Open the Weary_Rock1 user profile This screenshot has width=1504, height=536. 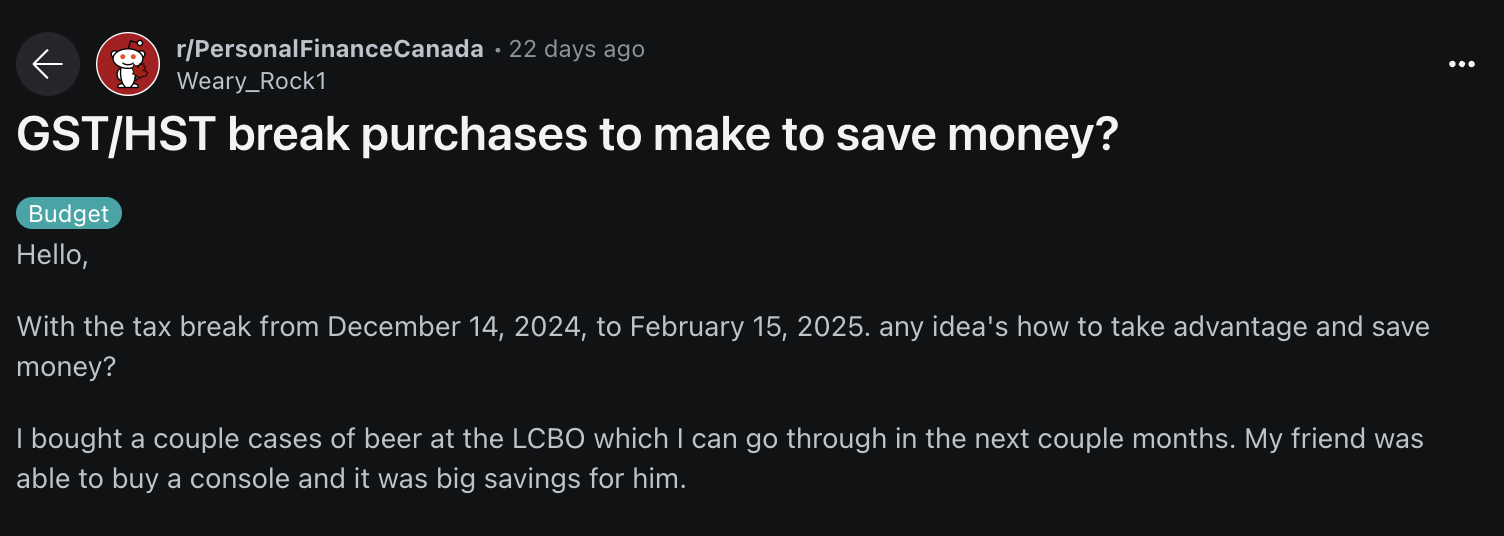coord(251,81)
